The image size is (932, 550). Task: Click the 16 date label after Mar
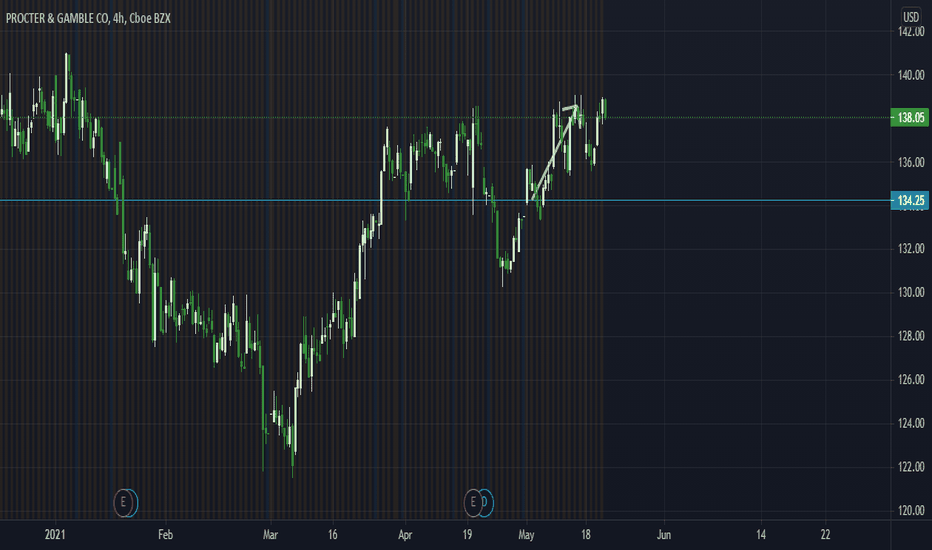(x=332, y=535)
